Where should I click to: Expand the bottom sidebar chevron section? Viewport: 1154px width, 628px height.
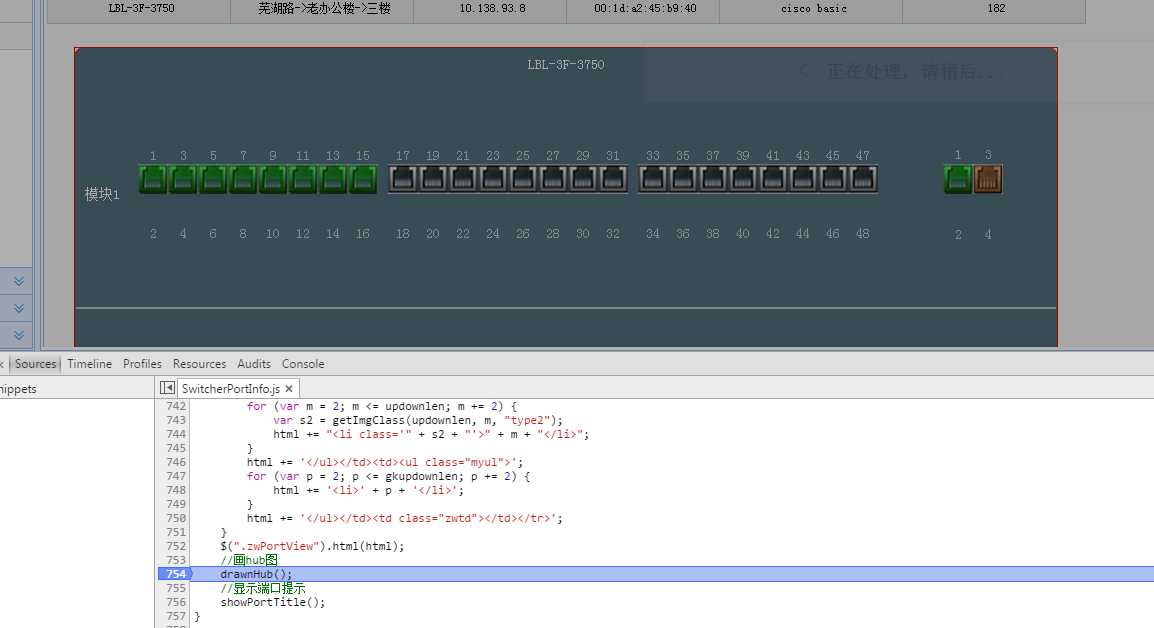click(x=18, y=335)
